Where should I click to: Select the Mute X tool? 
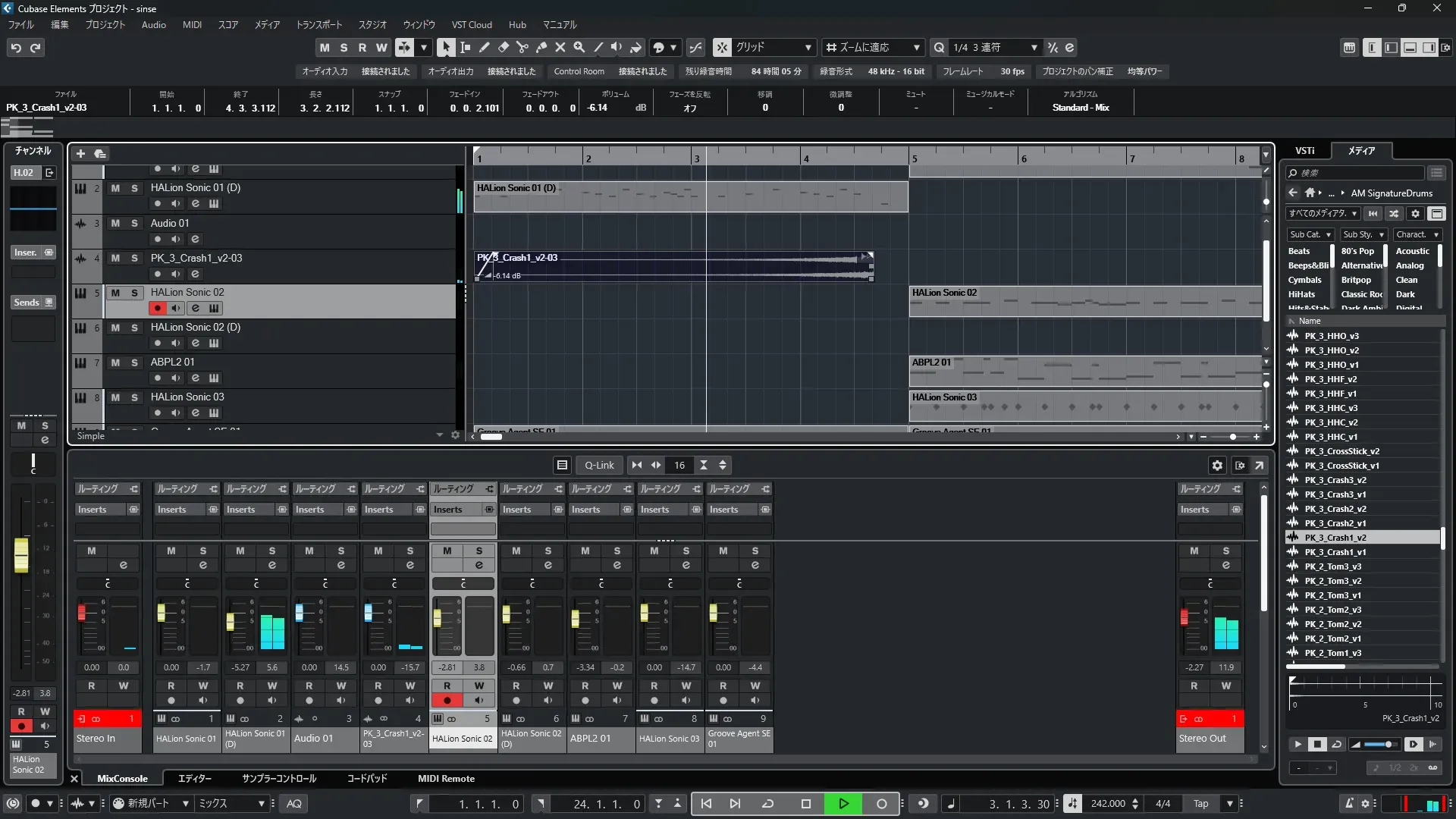point(560,47)
